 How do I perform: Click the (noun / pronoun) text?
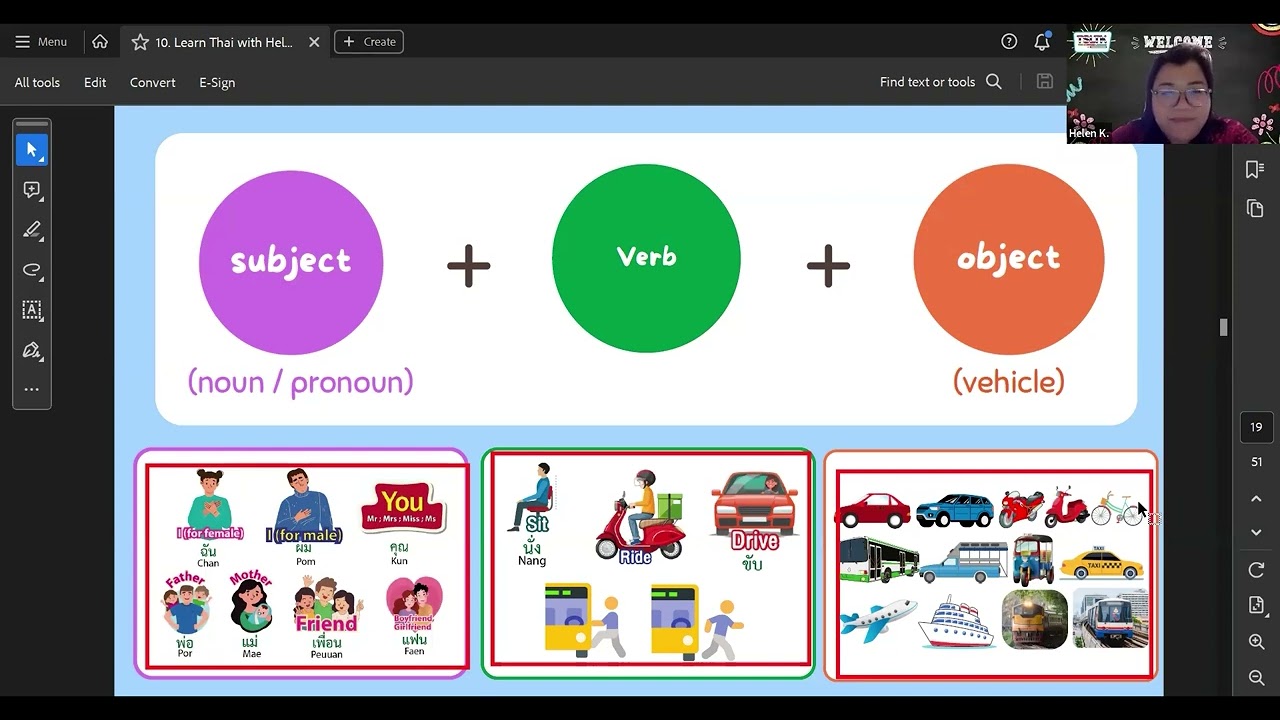click(300, 381)
